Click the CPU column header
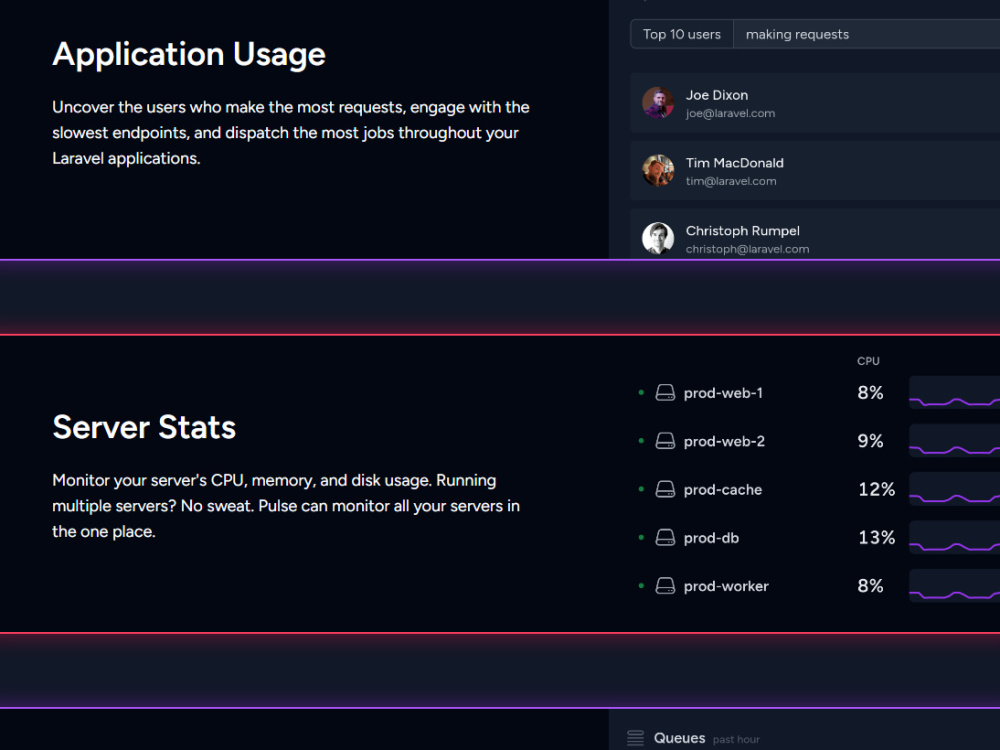The width and height of the screenshot is (1000, 750). click(x=868, y=362)
